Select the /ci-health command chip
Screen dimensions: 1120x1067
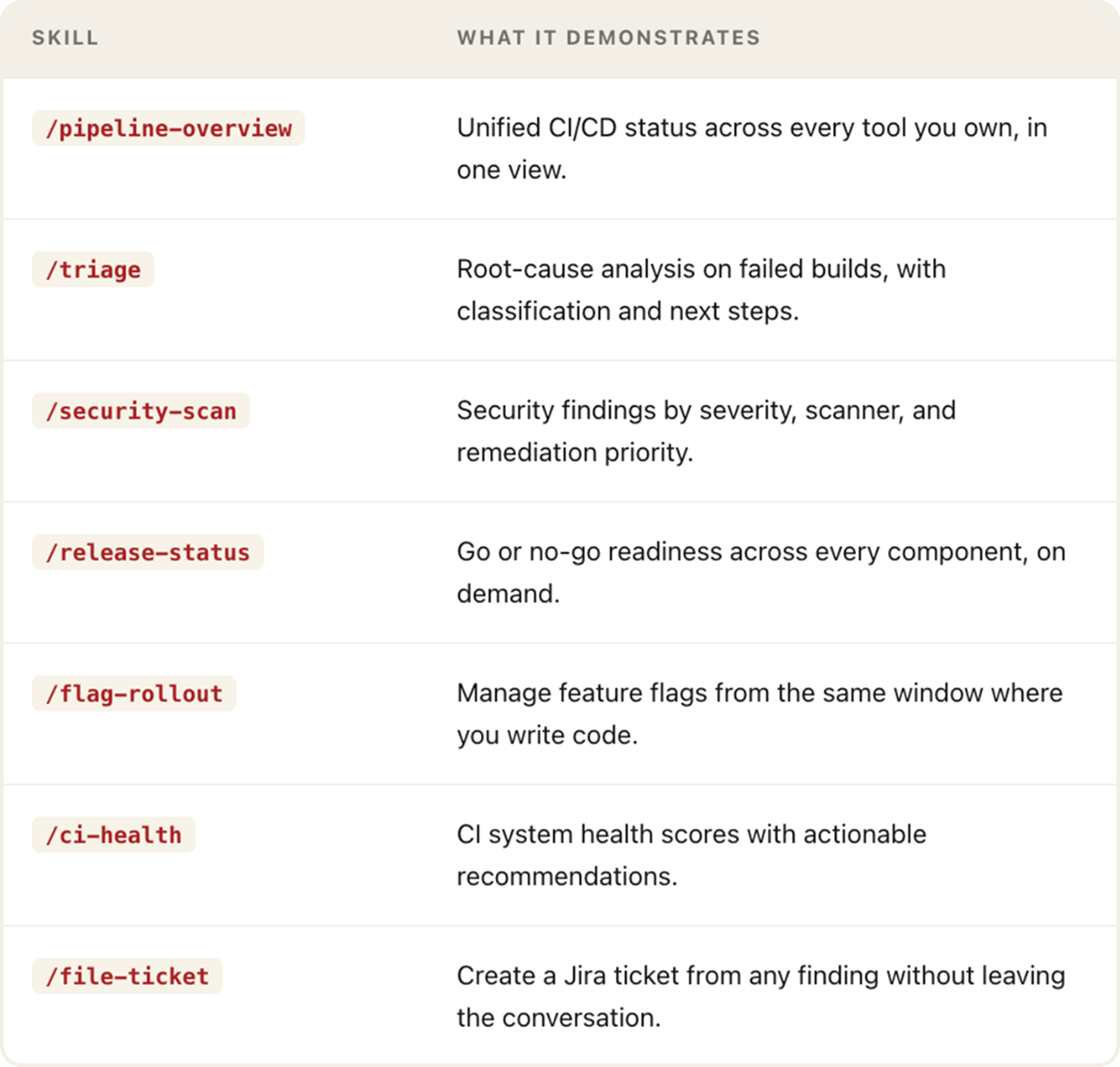click(x=114, y=834)
